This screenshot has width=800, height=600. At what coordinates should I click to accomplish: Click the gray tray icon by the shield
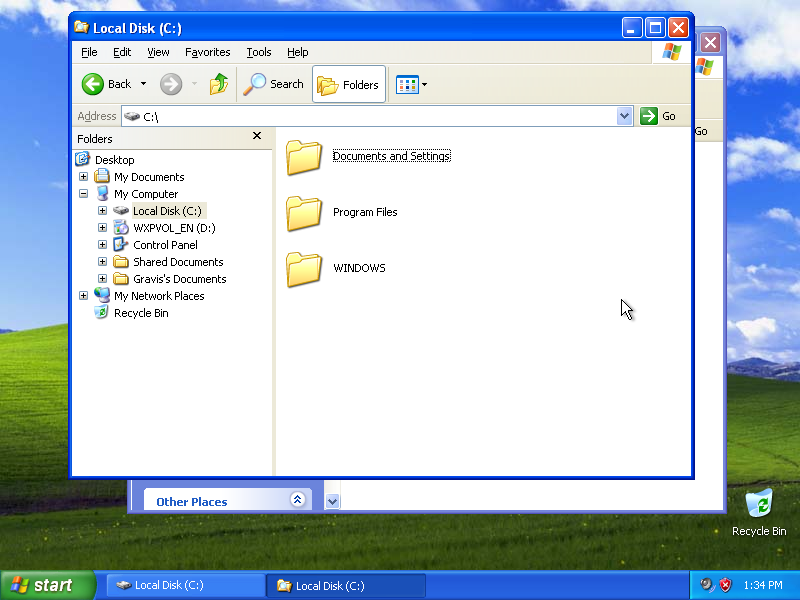click(707, 585)
